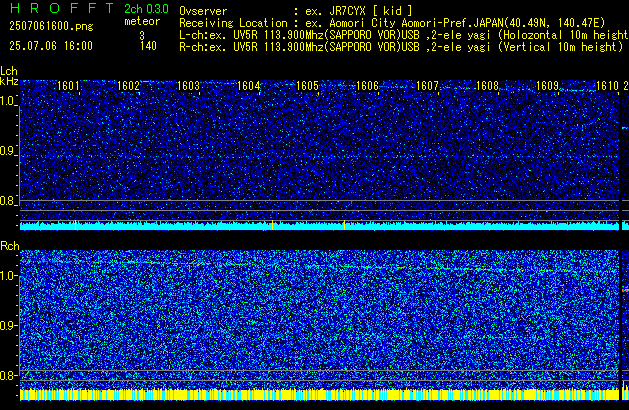Click the 1602 time marker
The height and width of the screenshot is (410, 629).
tap(128, 86)
